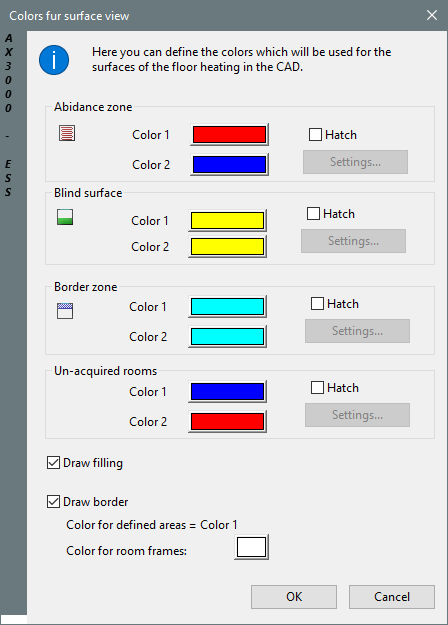
Task: Edit Un-acquired rooms Color 2 red swatch
Action: [227, 421]
